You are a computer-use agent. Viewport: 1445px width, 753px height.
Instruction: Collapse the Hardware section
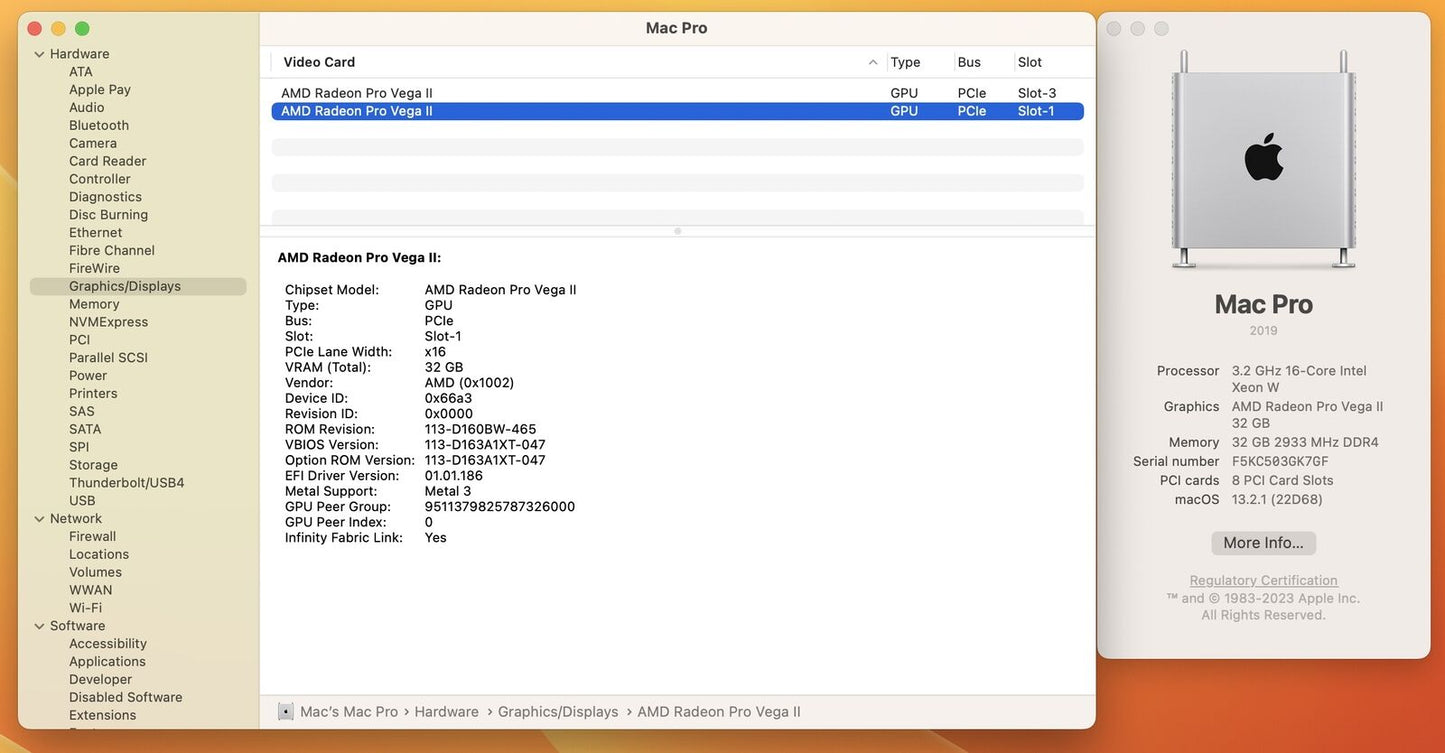point(40,54)
